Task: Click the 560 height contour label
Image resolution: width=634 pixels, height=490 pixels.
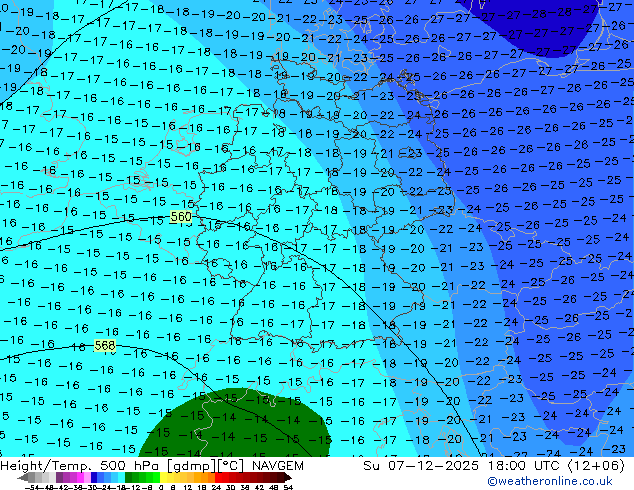Action: [x=181, y=217]
